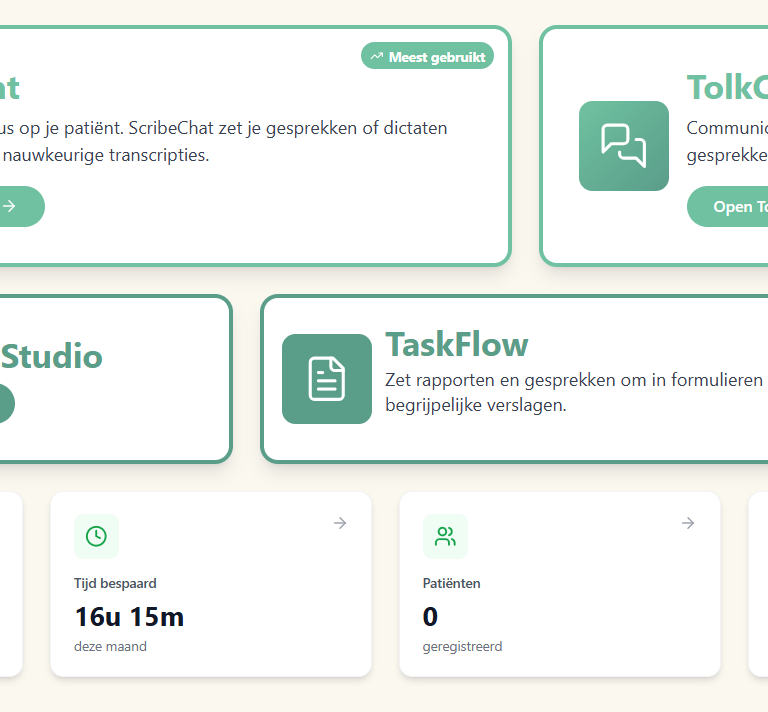Click the round button in Studio card
The width and height of the screenshot is (768, 712).
(x=6, y=403)
